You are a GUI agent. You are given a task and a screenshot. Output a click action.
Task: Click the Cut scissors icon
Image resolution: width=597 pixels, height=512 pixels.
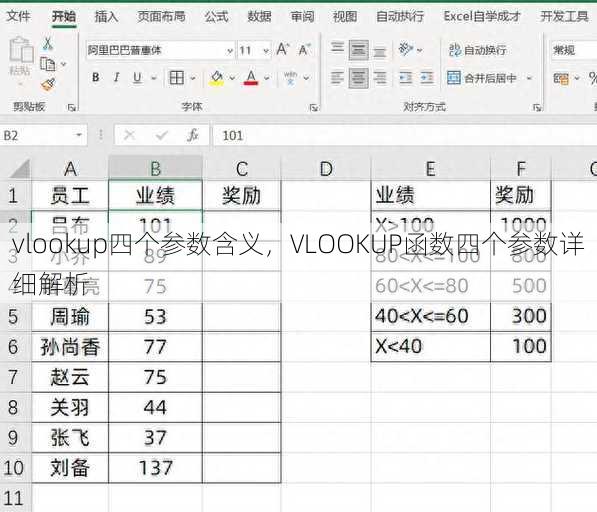[48, 44]
